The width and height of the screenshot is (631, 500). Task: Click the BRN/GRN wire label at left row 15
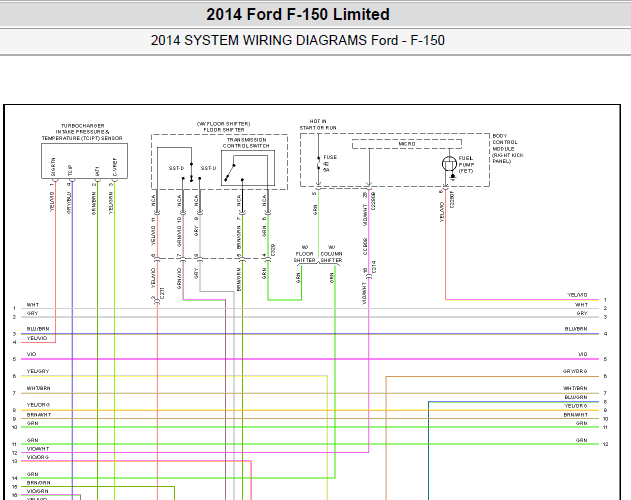tap(39, 483)
